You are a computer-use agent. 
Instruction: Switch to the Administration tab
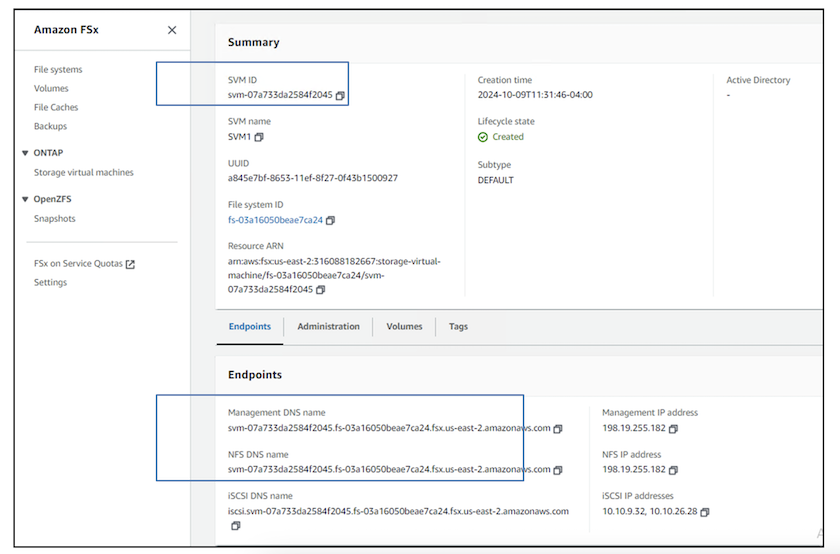[x=328, y=327]
